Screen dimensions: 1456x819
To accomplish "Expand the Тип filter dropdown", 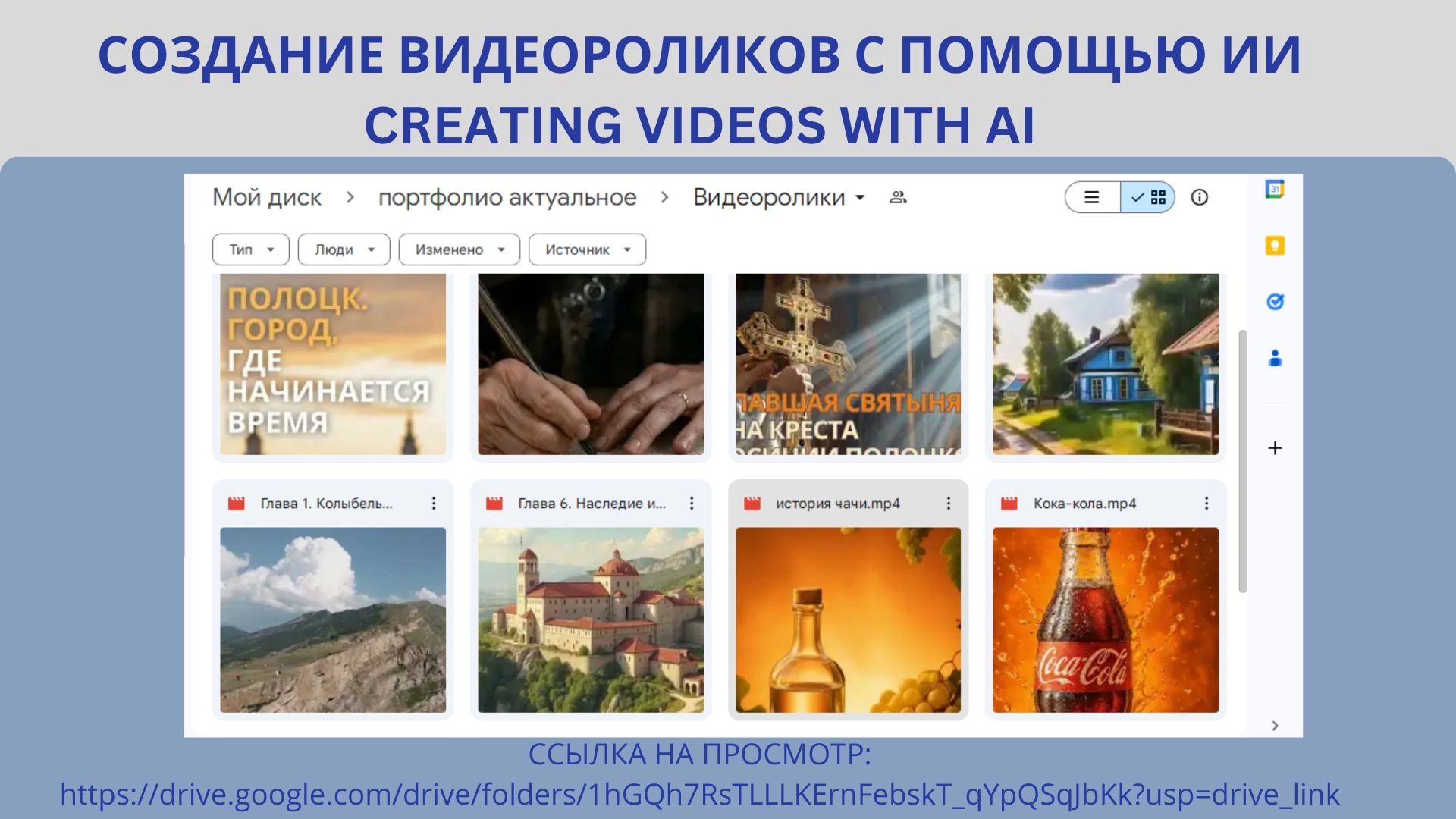I will coord(251,249).
